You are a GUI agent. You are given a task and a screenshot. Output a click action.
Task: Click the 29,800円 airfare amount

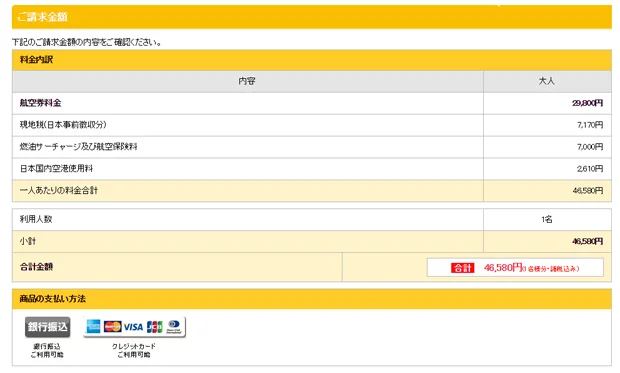tap(587, 103)
